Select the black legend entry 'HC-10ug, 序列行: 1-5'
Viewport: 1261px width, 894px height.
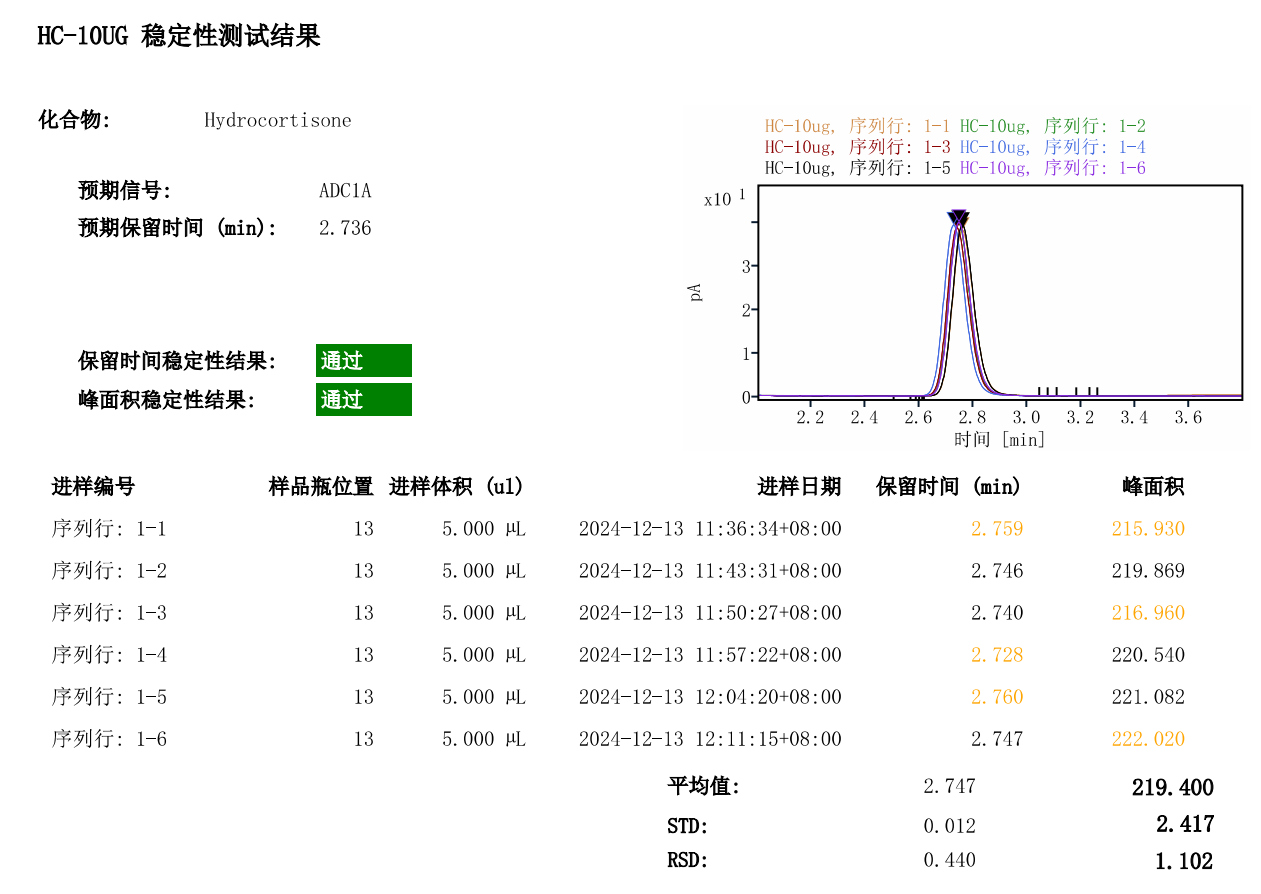point(858,168)
